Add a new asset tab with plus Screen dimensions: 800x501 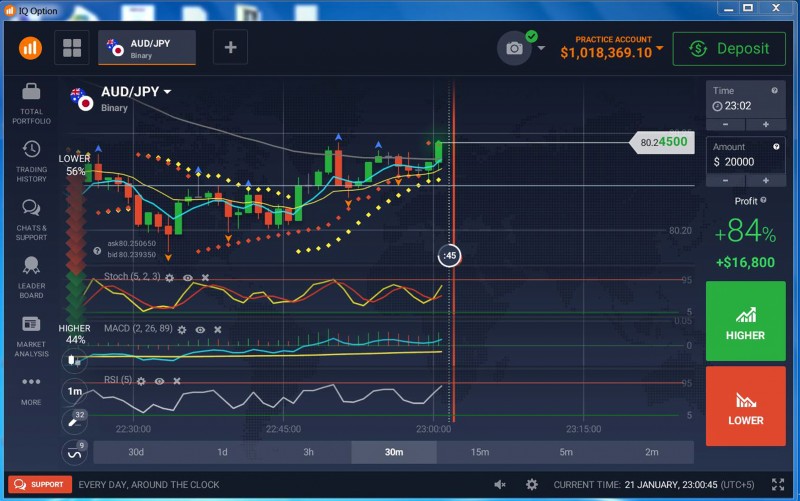point(230,47)
